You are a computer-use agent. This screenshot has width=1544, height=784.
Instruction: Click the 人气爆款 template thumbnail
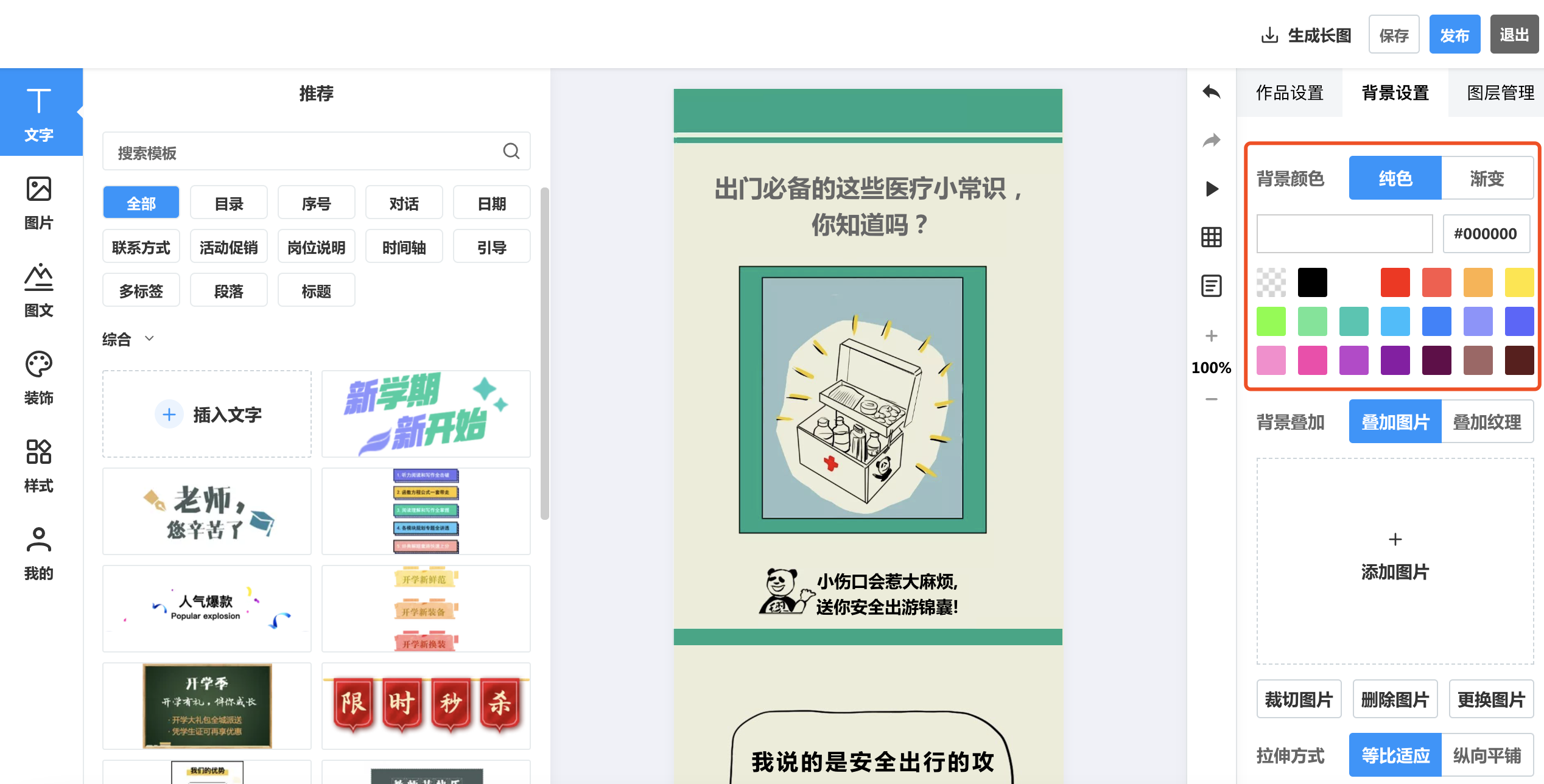click(x=207, y=609)
